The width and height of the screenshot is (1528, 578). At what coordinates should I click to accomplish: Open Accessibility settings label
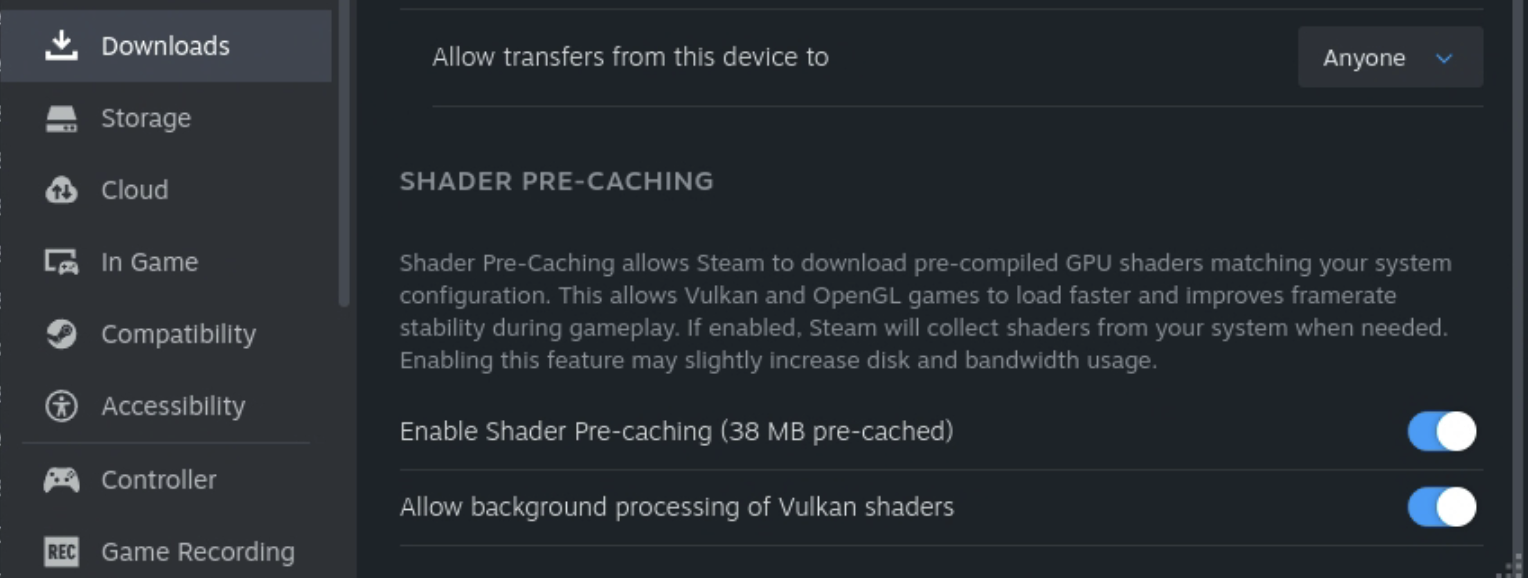pos(173,406)
